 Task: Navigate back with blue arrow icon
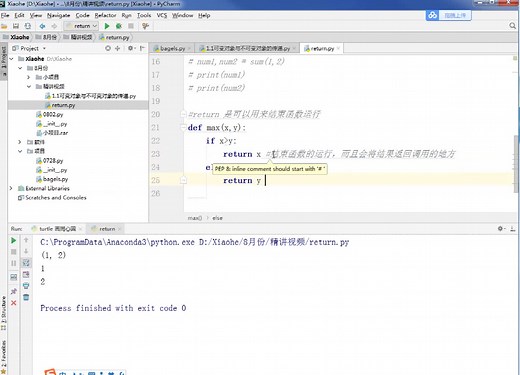point(42,26)
